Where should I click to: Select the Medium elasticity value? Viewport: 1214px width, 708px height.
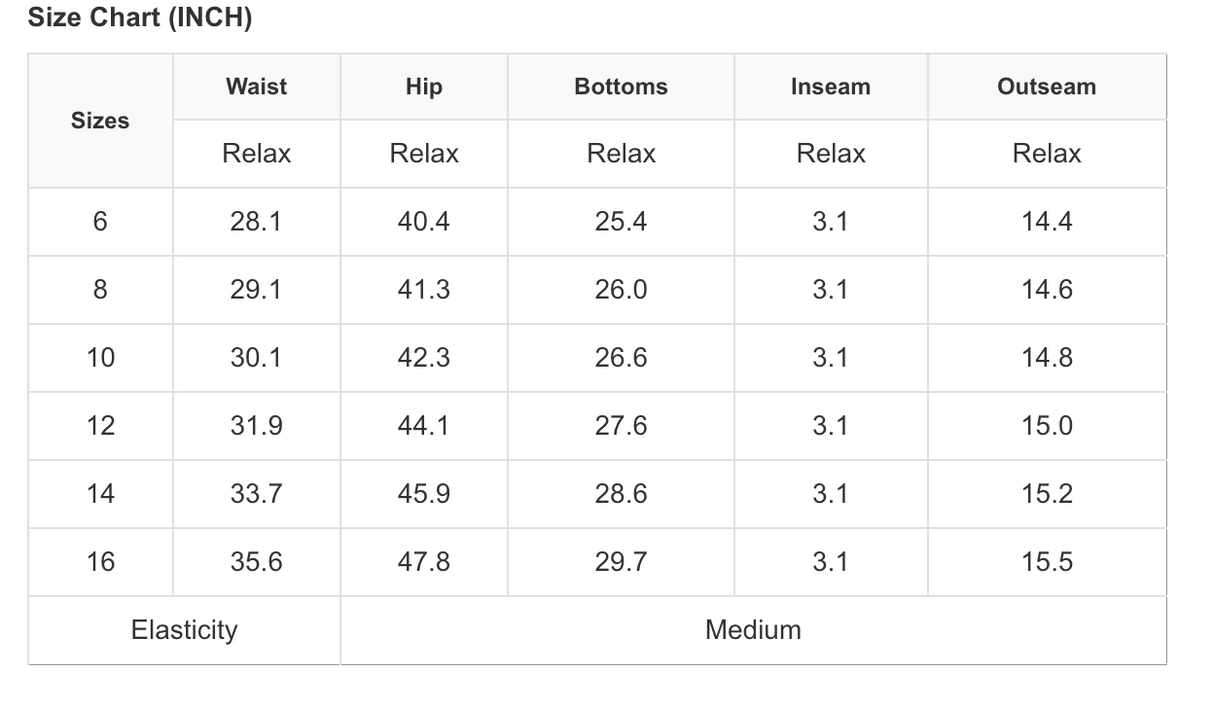tap(753, 630)
